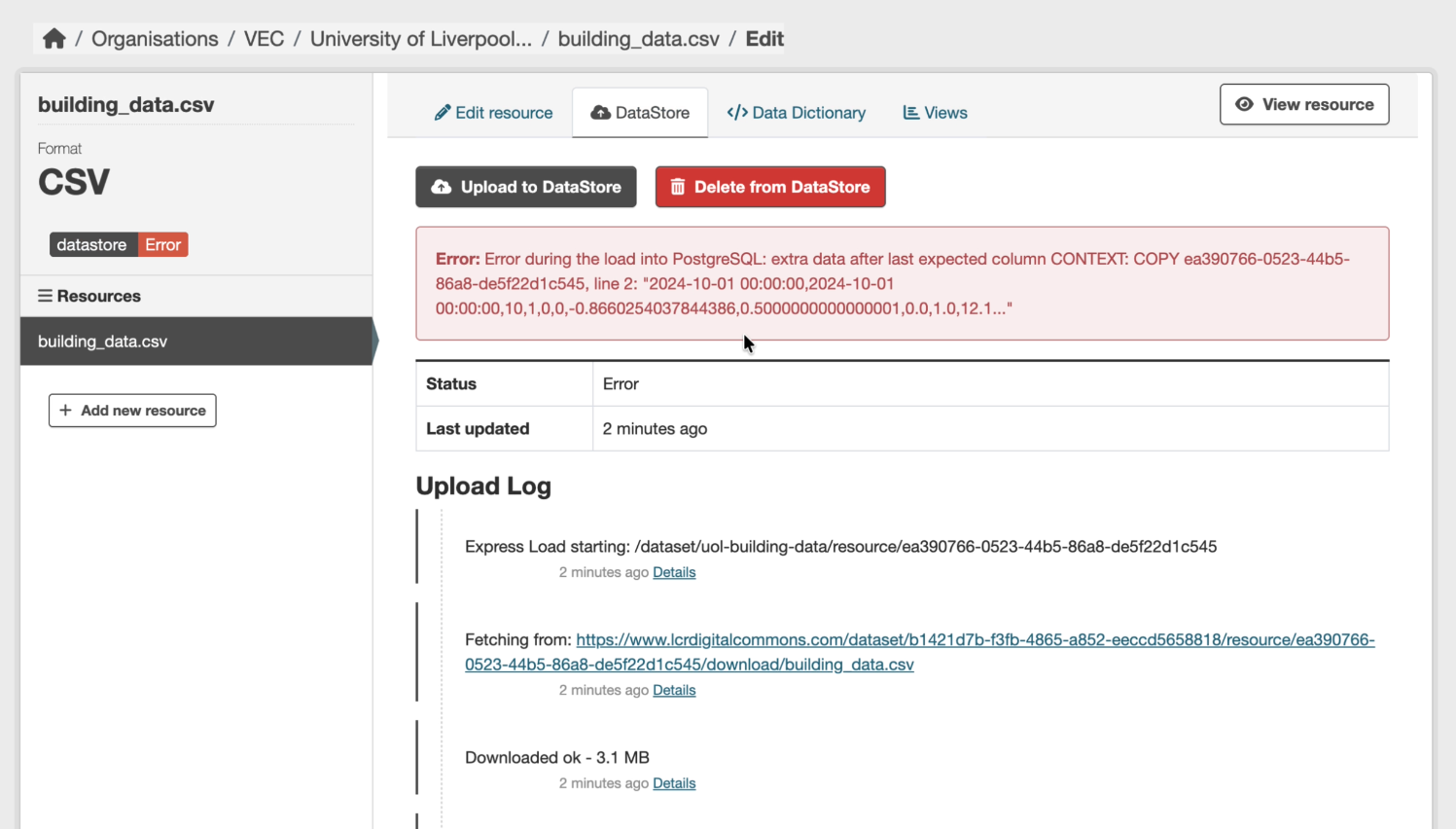The image size is (1456, 829).
Task: Follow the building_data.csv download link
Action: (x=838, y=664)
